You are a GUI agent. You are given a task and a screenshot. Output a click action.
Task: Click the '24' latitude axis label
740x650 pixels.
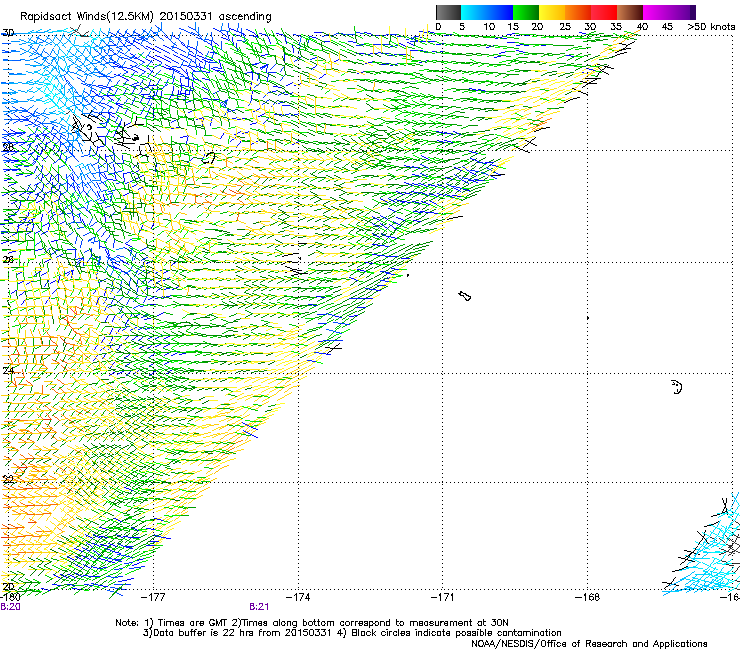(x=8, y=371)
